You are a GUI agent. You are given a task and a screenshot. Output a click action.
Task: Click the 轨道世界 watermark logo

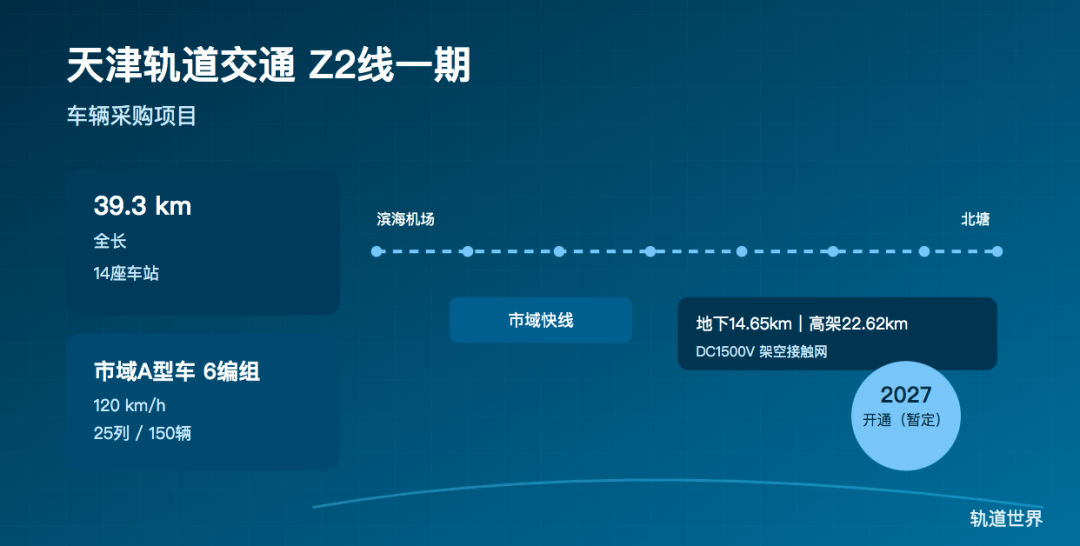pyautogui.click(x=1006, y=518)
